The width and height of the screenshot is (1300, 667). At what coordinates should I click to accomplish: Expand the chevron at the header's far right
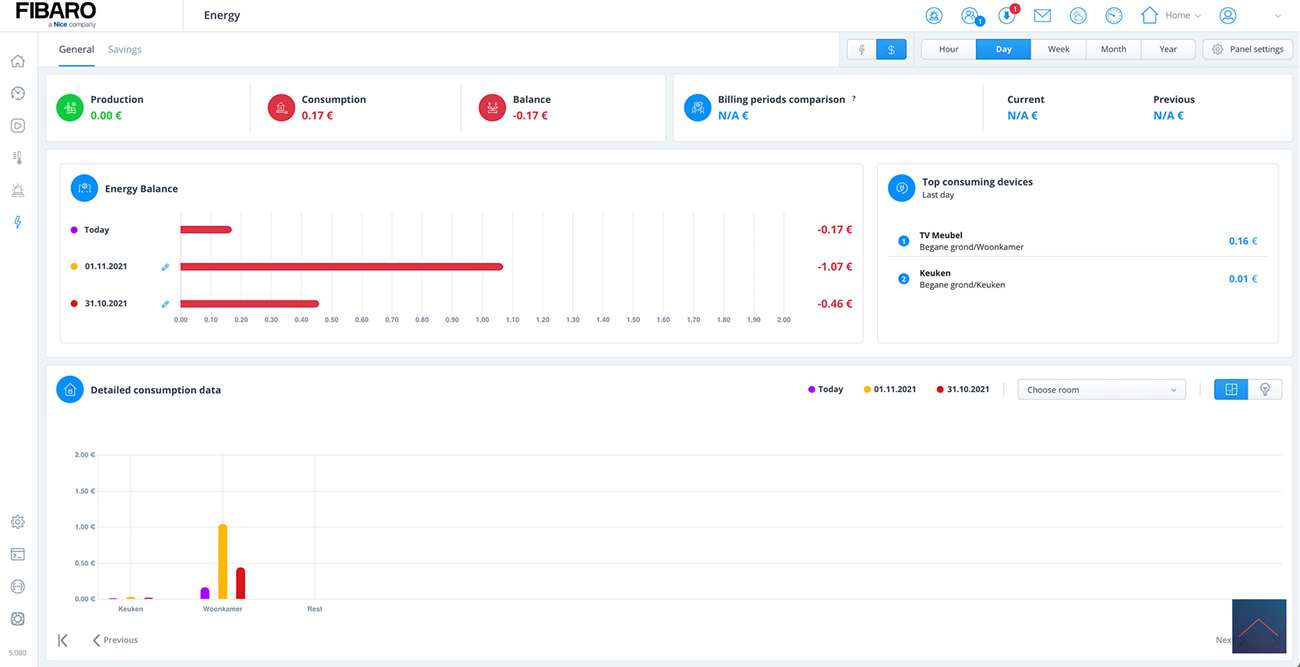[1277, 16]
